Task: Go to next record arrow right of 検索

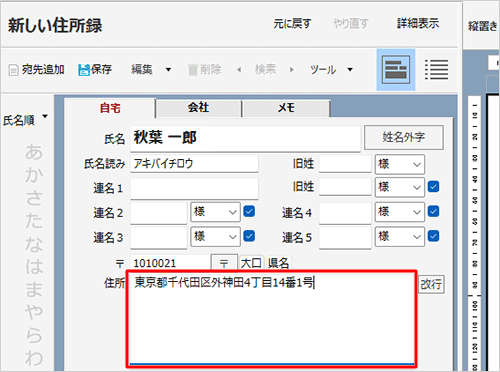Action: pyautogui.click(x=292, y=70)
